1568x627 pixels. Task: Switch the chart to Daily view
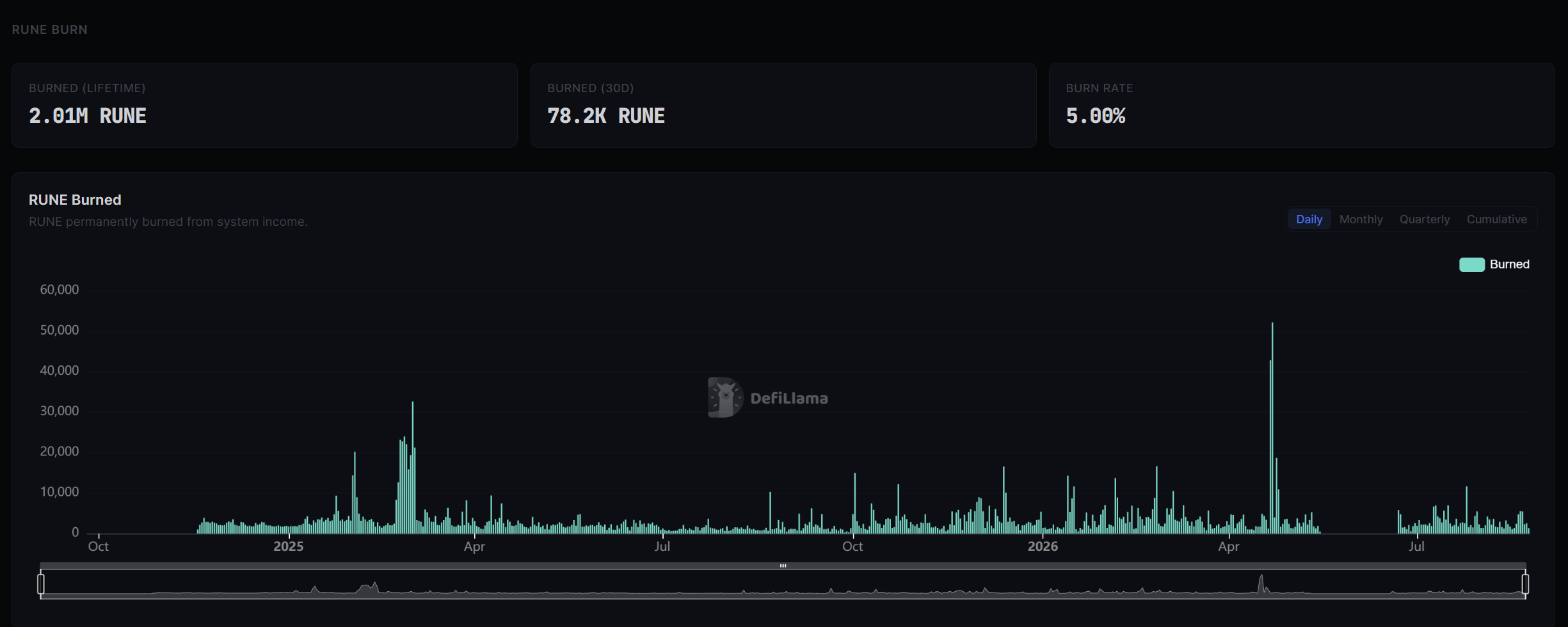[1309, 219]
